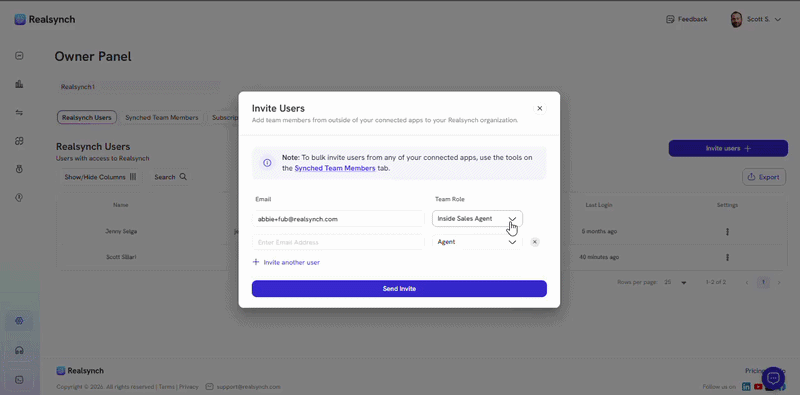
Task: Open the highlighted settings gear sidebar icon
Action: (19, 320)
